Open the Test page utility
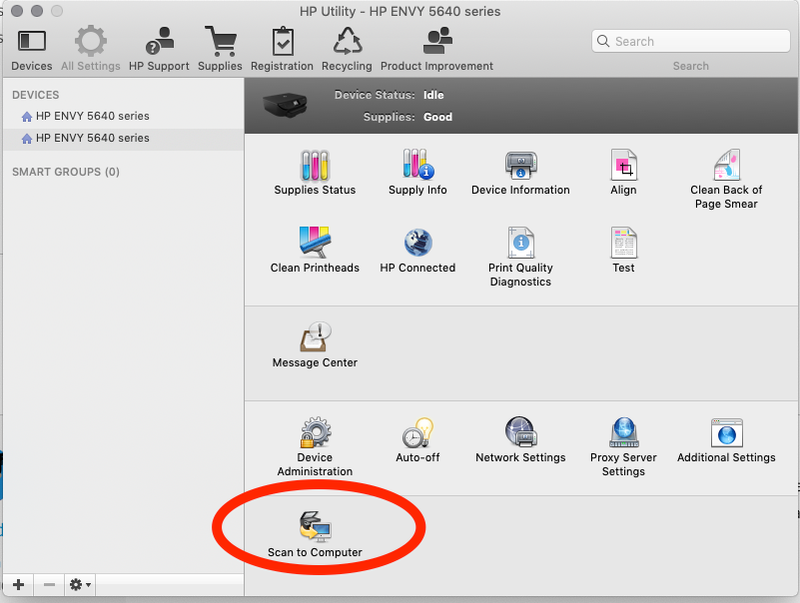 623,250
